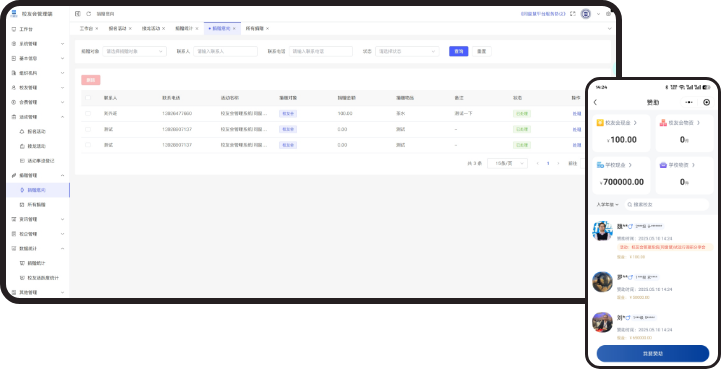
Task: Expand the 基本信息 sidebar group
Action: coord(63,58)
